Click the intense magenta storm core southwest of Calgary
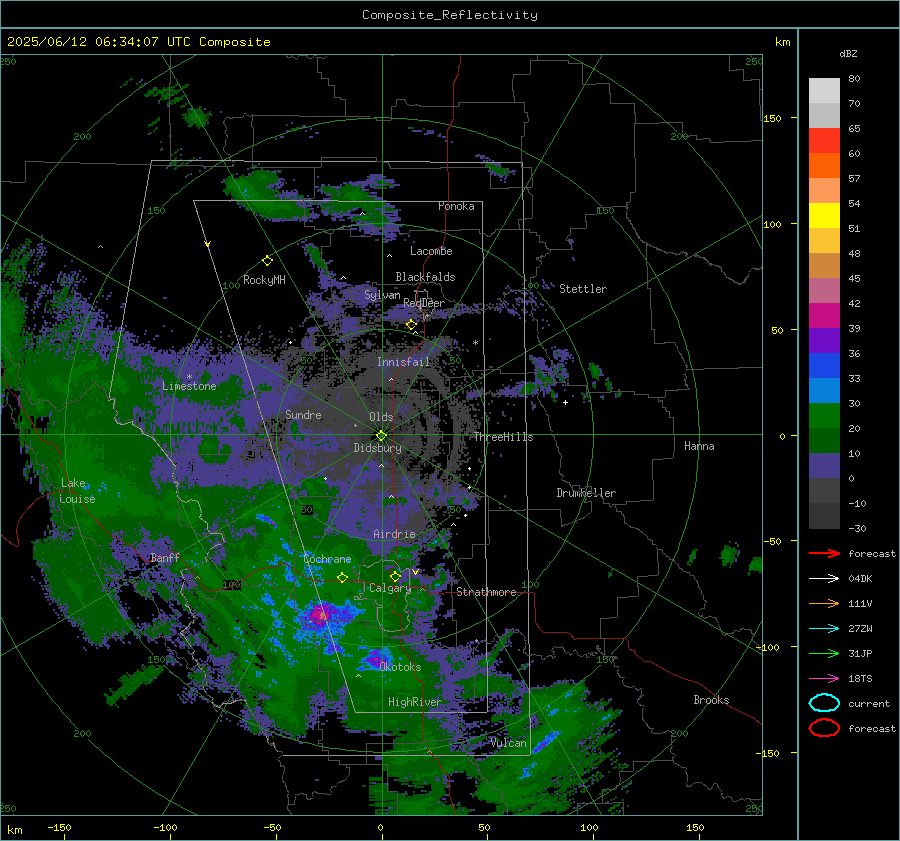This screenshot has height=841, width=900. pos(320,615)
